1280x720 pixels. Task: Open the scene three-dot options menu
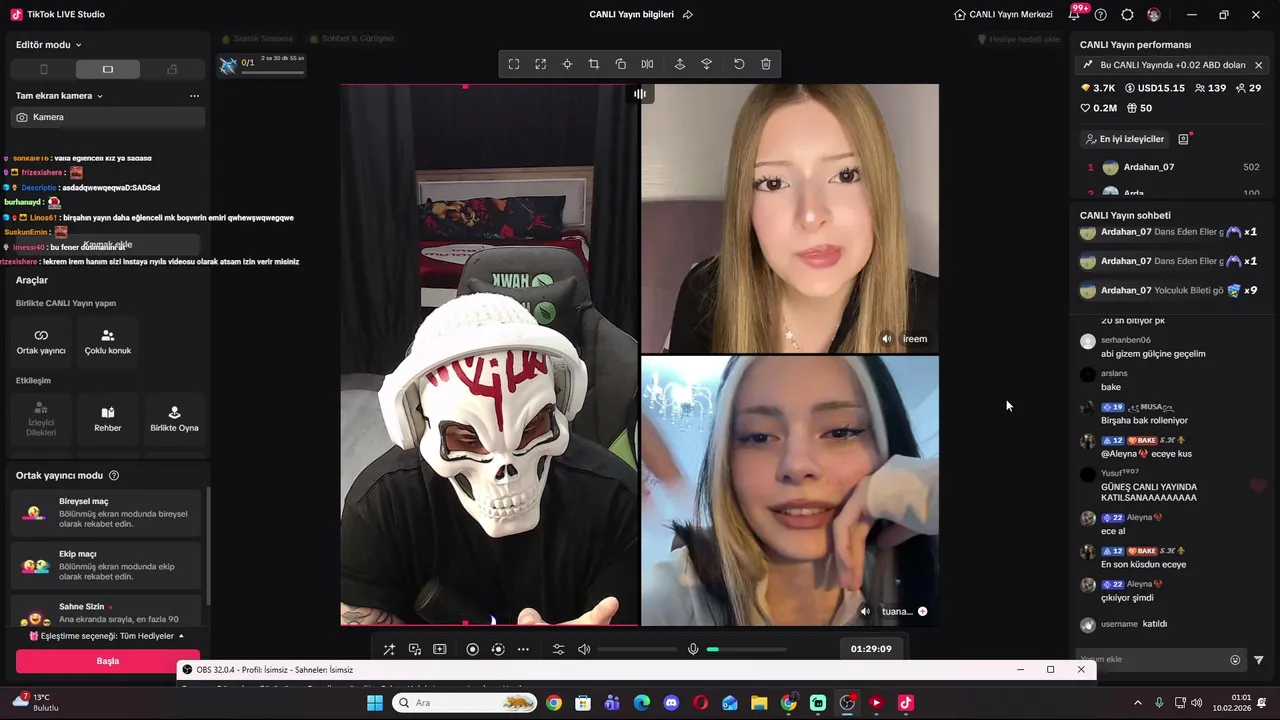(x=194, y=96)
